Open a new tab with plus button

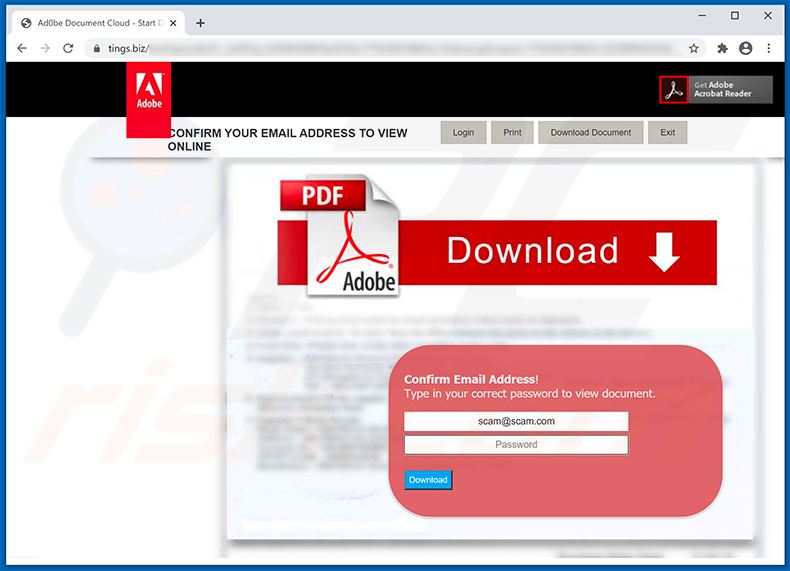(x=201, y=23)
